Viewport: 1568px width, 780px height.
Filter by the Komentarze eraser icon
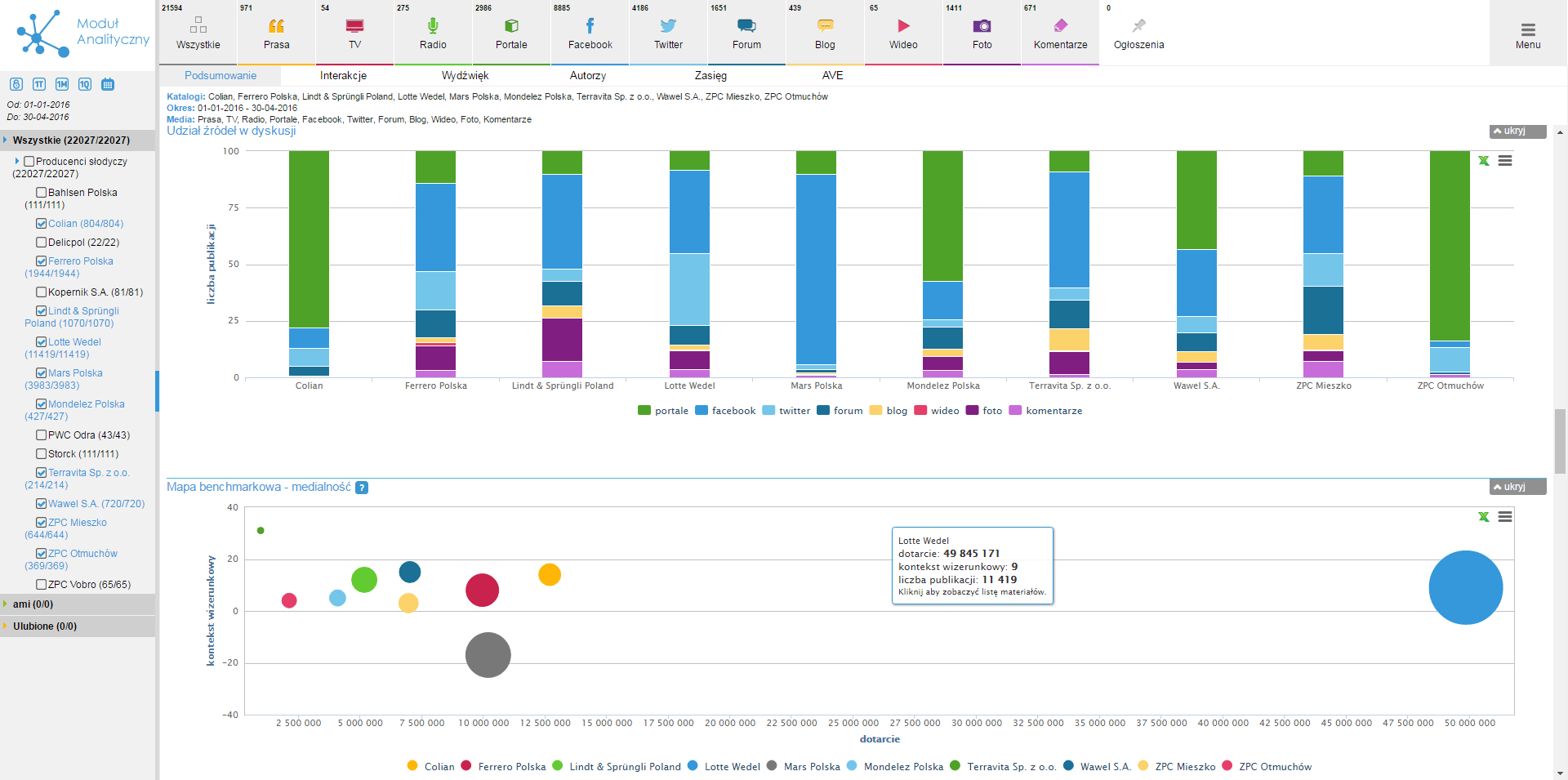(1060, 26)
